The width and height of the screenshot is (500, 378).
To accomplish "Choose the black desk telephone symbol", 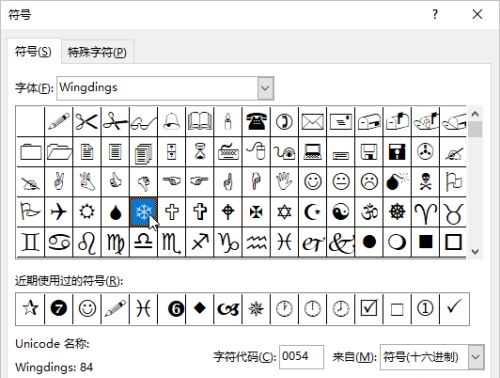I will (256, 121).
